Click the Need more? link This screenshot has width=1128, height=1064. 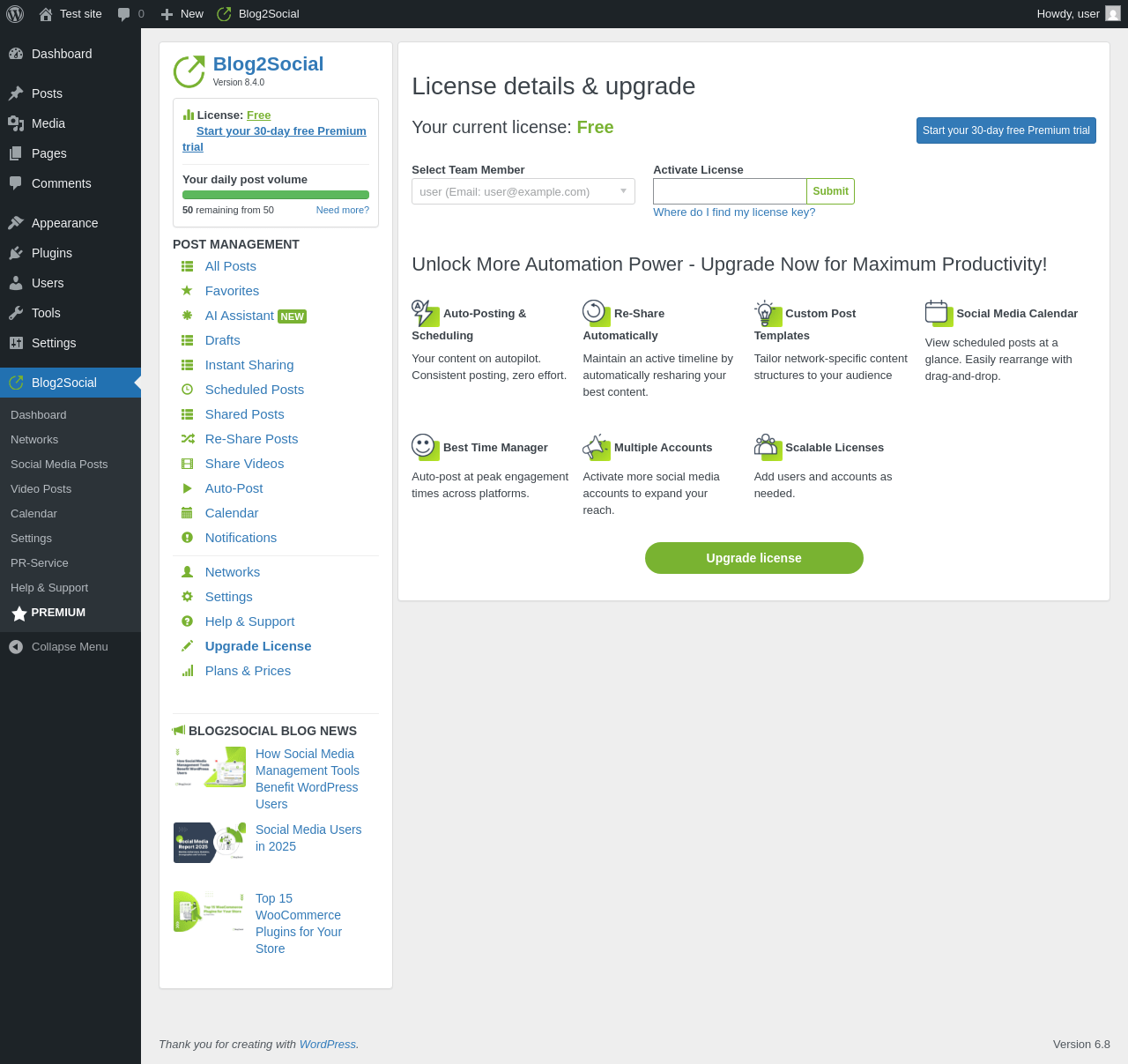click(x=343, y=210)
